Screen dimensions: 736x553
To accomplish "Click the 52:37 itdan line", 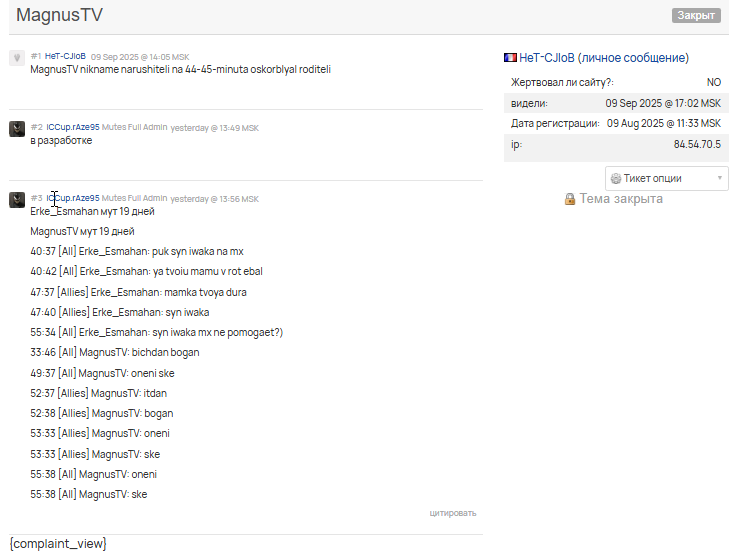I will click(99, 393).
